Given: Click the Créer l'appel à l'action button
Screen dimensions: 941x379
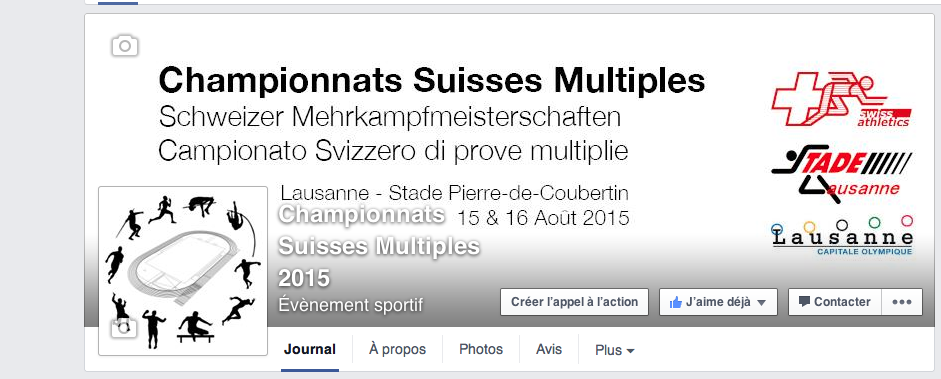Looking at the screenshot, I should pyautogui.click(x=574, y=302).
